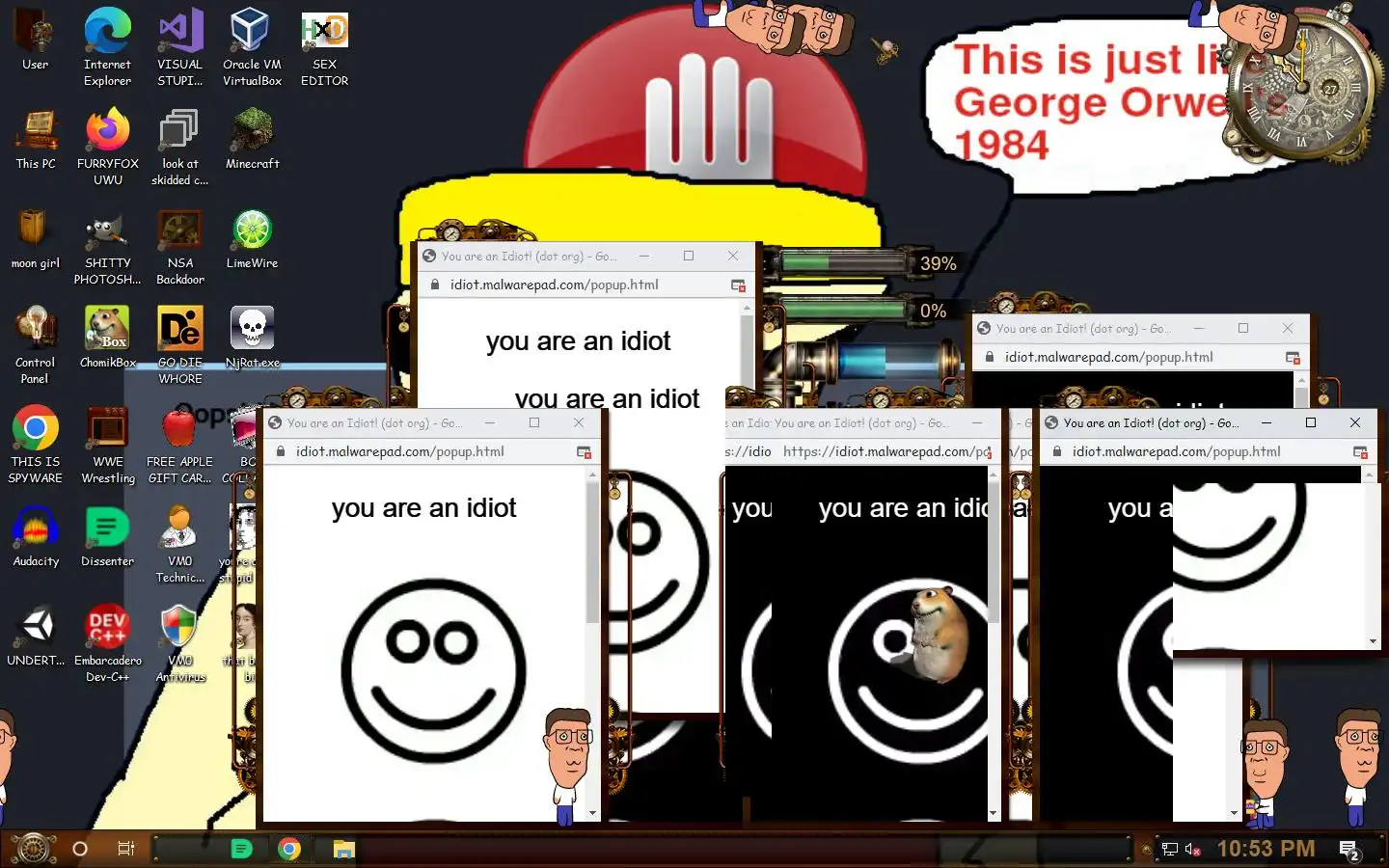Screen dimensions: 1389x868
Task: Click scrollbar down arrow in middle black popup
Action: [994, 813]
